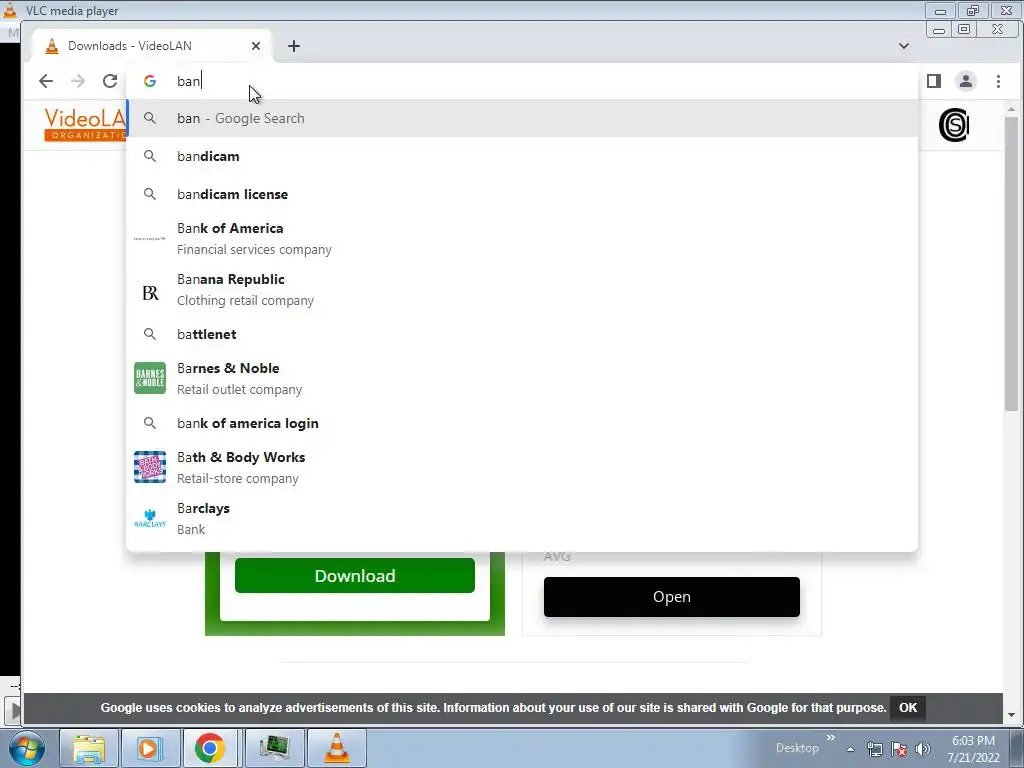
Task: Click the VideoLAN organization logo
Action: (x=84, y=124)
